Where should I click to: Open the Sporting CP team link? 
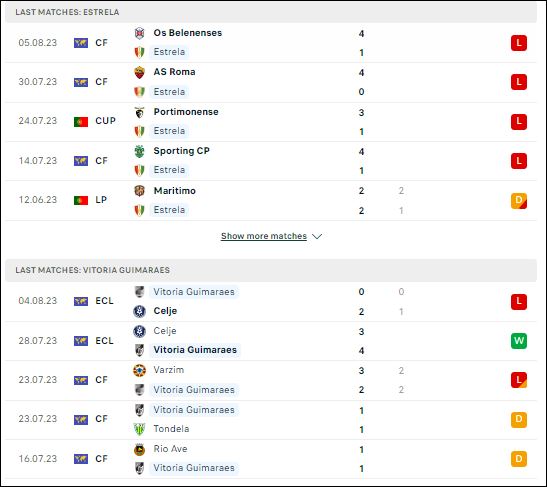pos(181,151)
